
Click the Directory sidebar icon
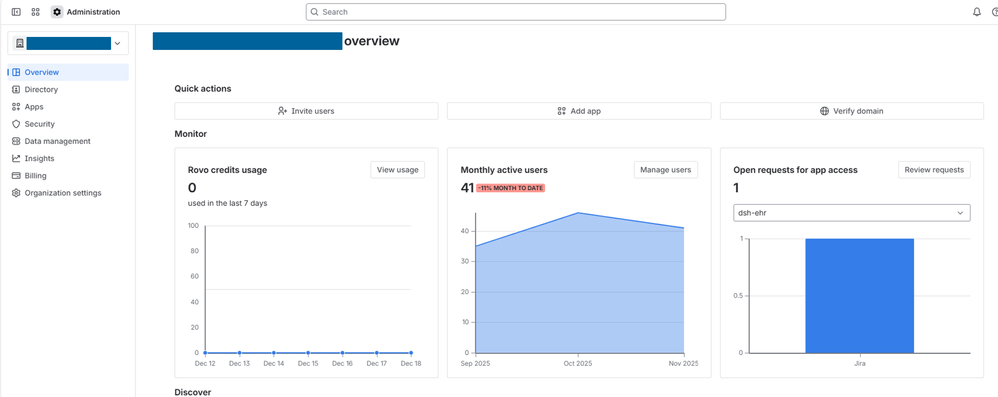(17, 90)
